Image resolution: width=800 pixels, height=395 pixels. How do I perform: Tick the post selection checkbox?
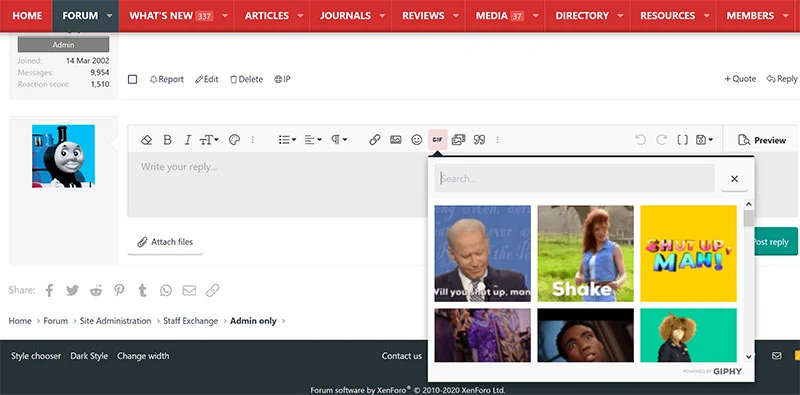click(x=133, y=79)
